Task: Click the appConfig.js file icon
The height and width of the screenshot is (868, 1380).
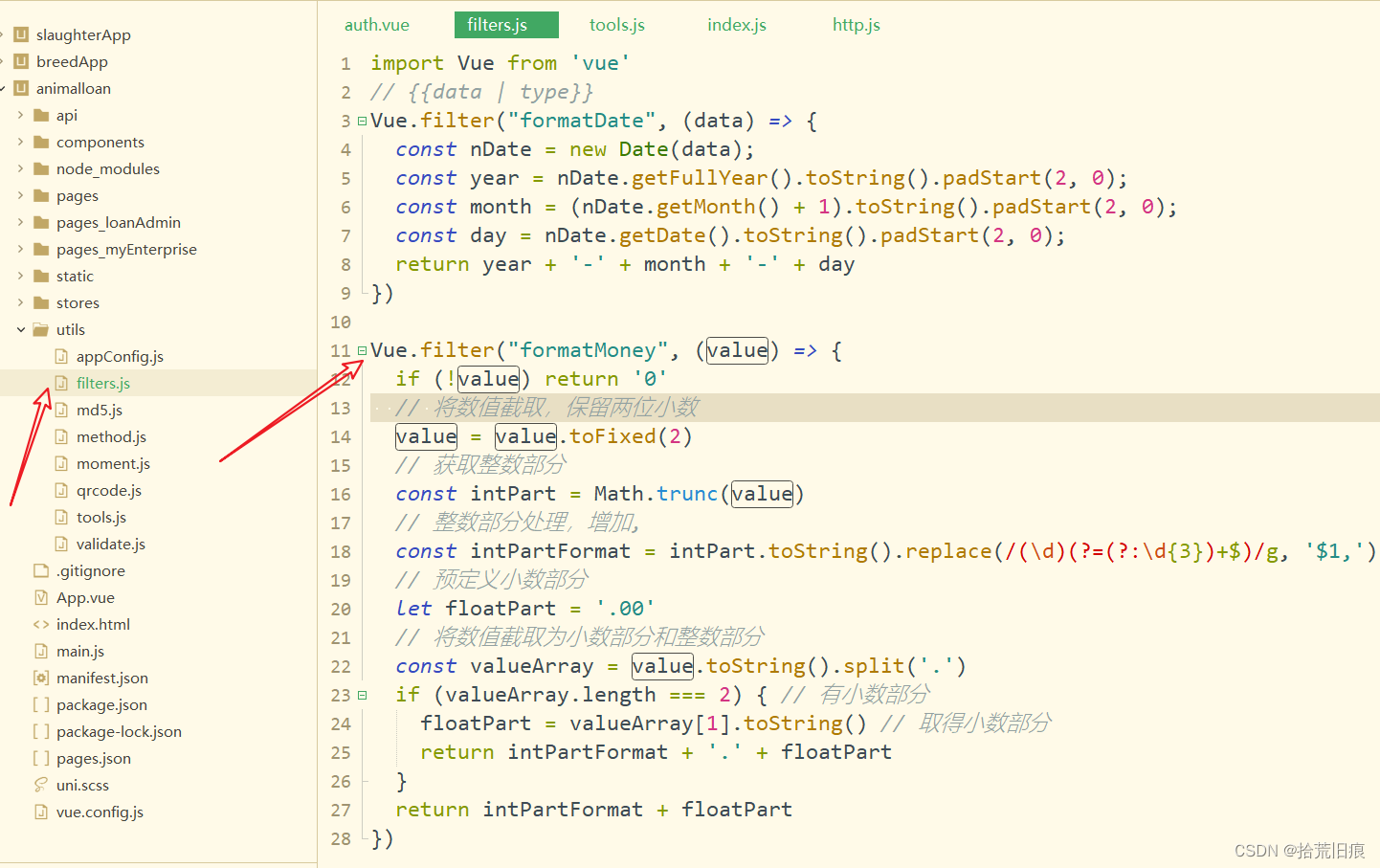Action: point(61,356)
